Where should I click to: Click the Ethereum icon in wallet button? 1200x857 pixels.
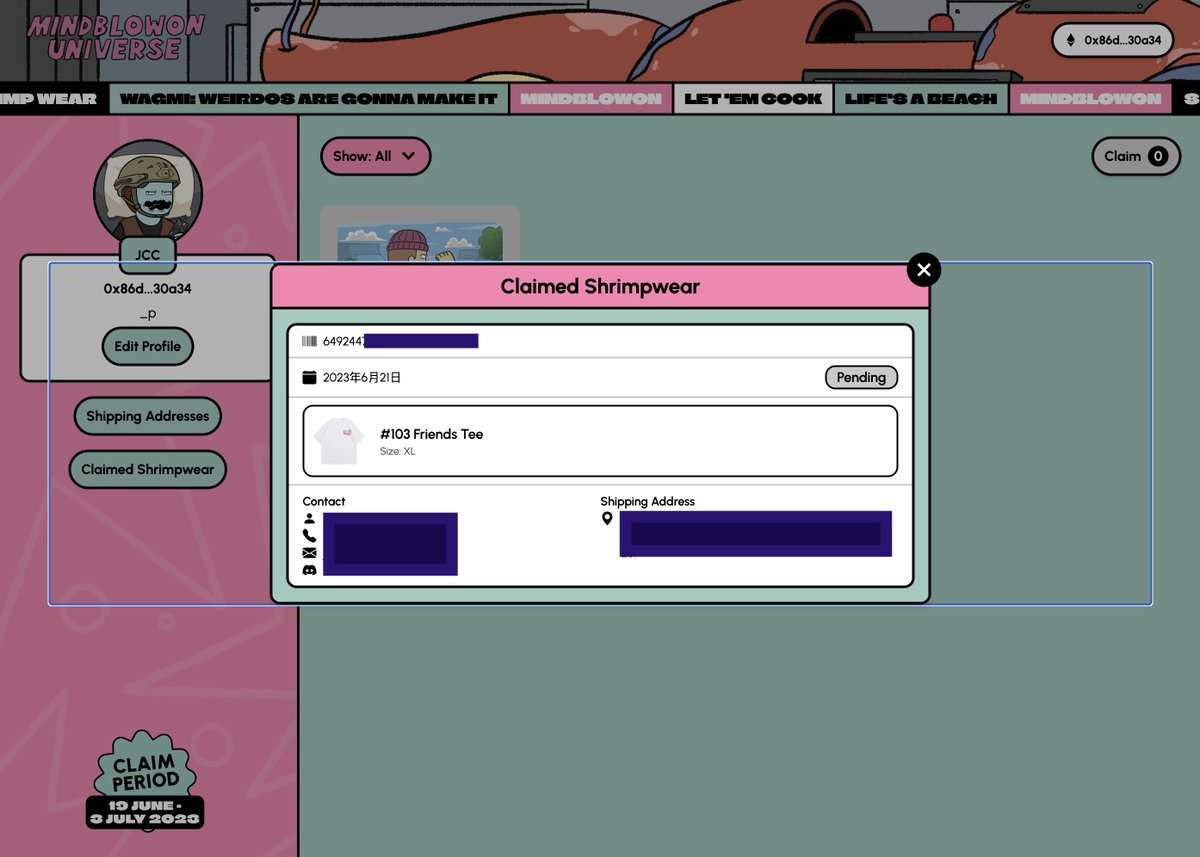point(1071,40)
